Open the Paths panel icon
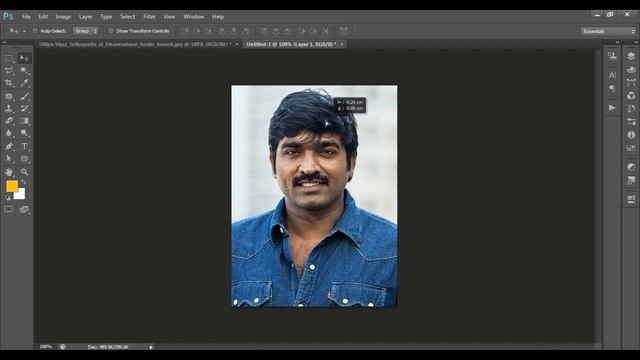The height and width of the screenshot is (360, 640). tap(631, 82)
